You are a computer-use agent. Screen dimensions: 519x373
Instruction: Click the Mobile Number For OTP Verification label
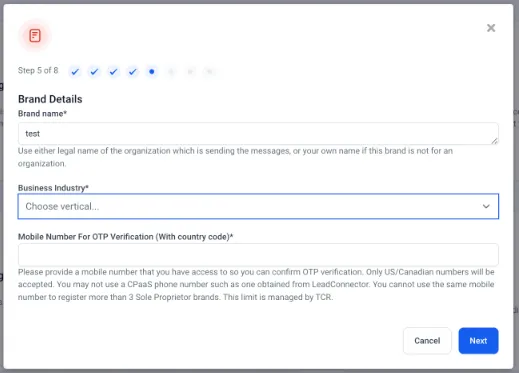(x=126, y=237)
